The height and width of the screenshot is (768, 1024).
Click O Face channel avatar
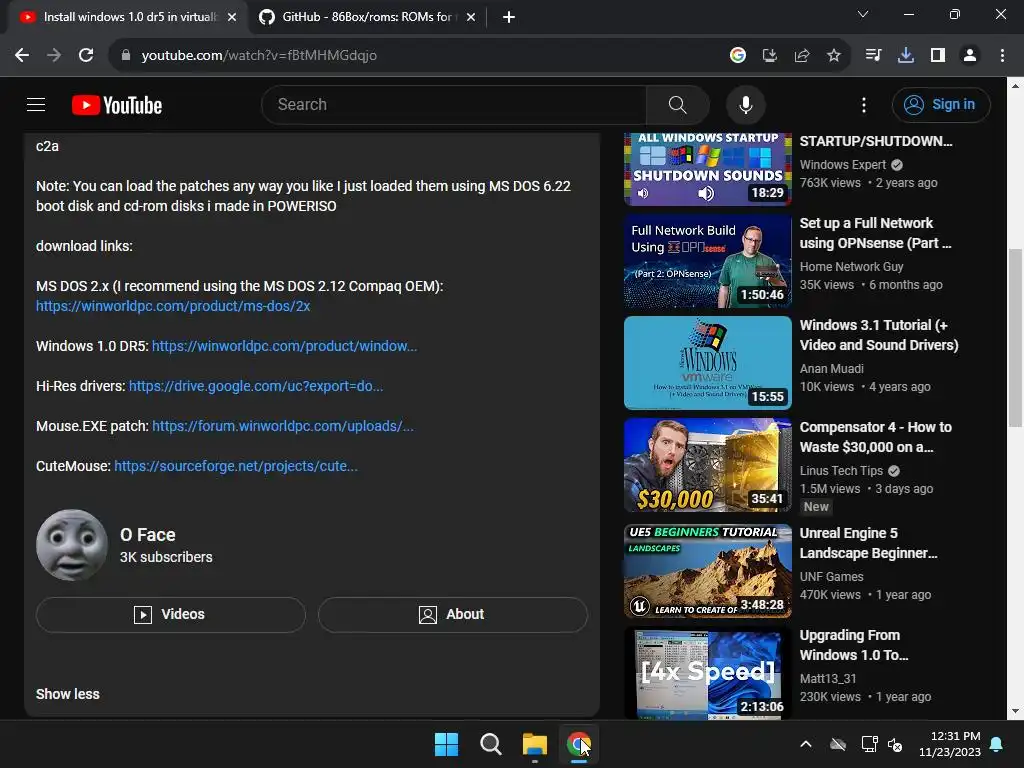72,545
